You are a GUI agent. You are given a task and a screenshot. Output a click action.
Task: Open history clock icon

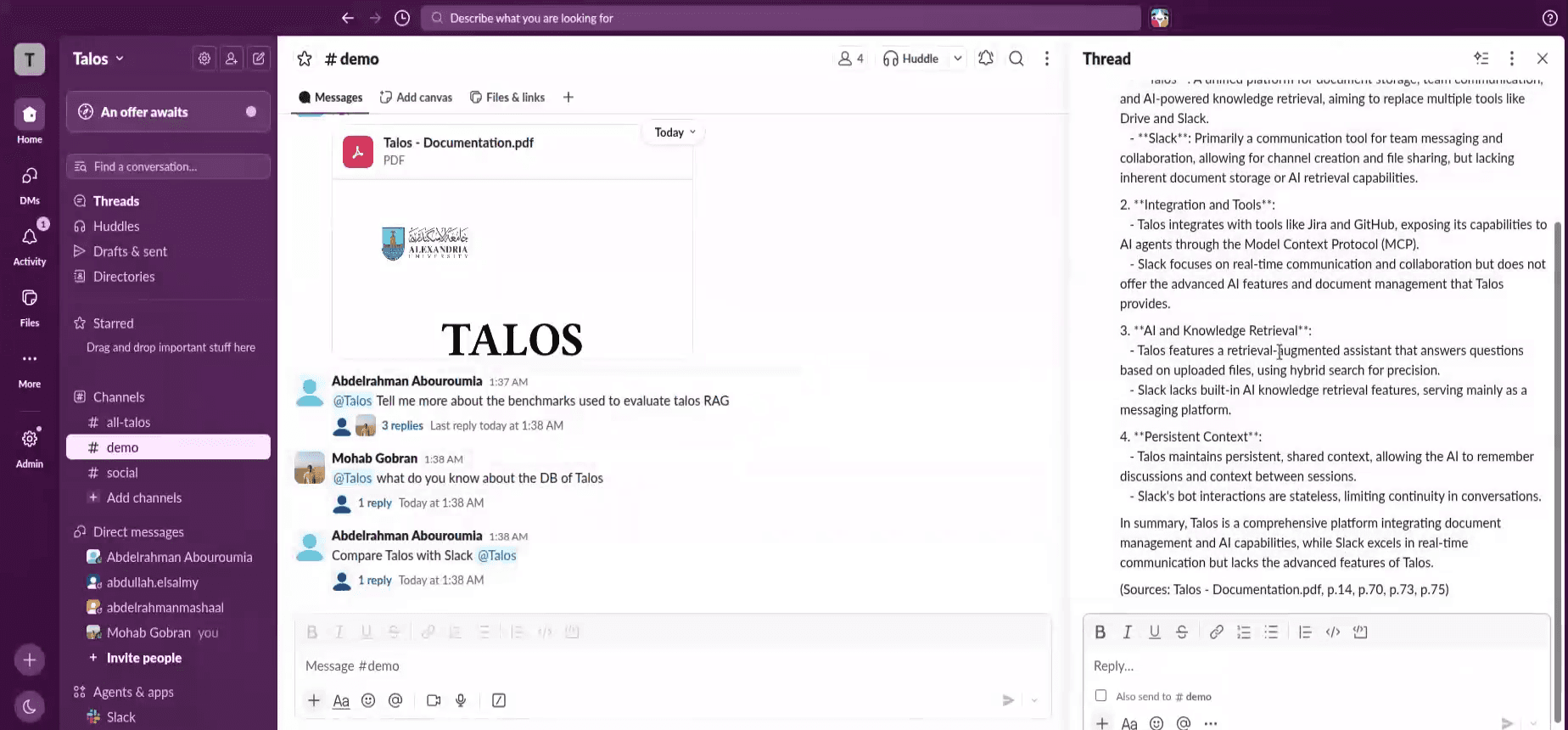pyautogui.click(x=402, y=18)
